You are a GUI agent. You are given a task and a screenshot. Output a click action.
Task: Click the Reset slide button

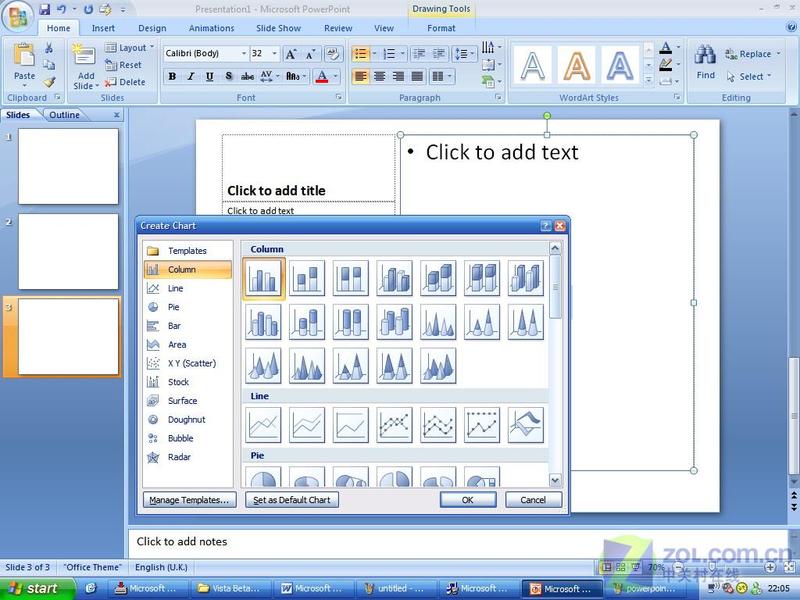pos(123,65)
